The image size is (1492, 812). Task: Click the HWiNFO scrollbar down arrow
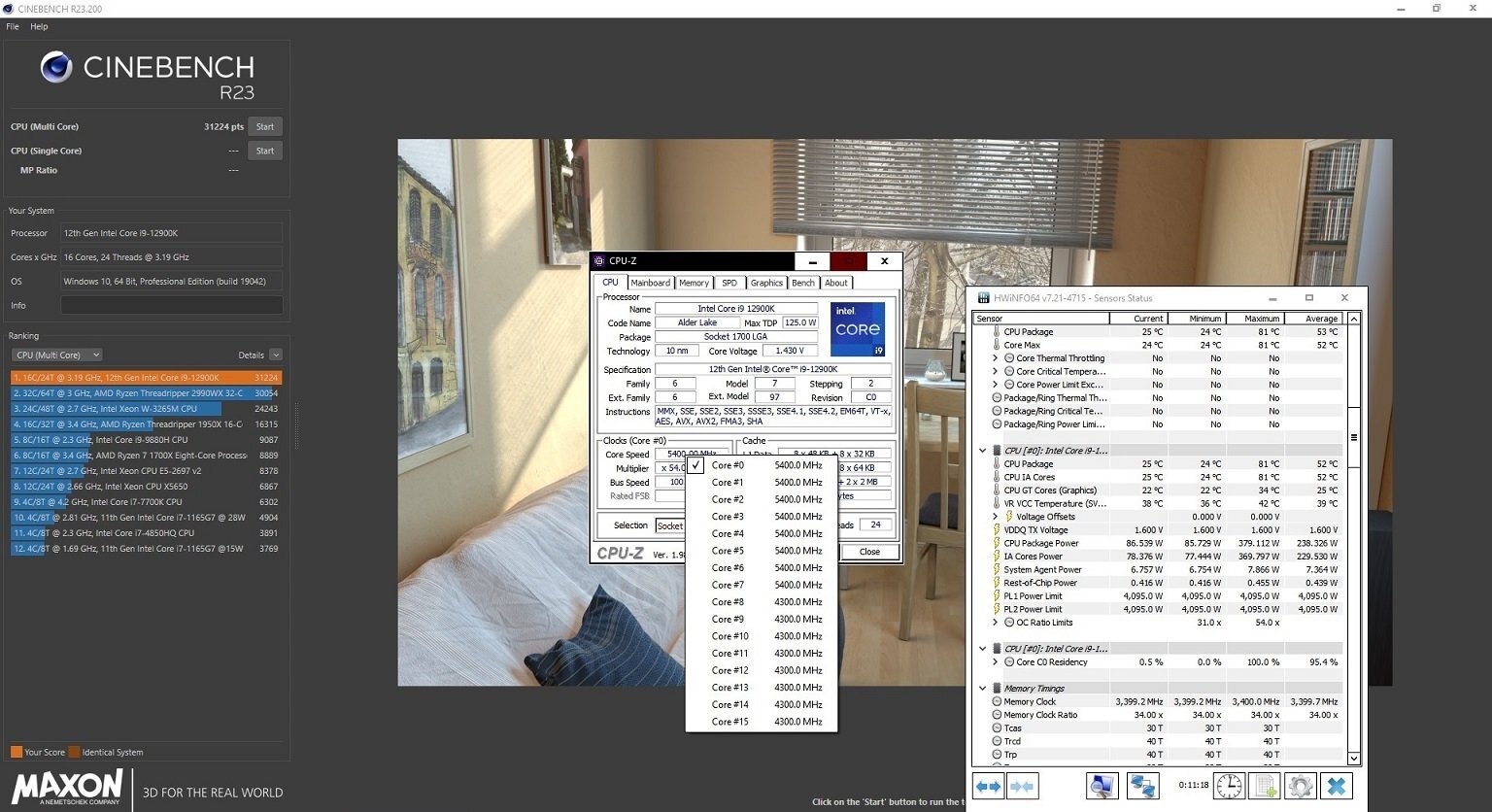[1354, 759]
